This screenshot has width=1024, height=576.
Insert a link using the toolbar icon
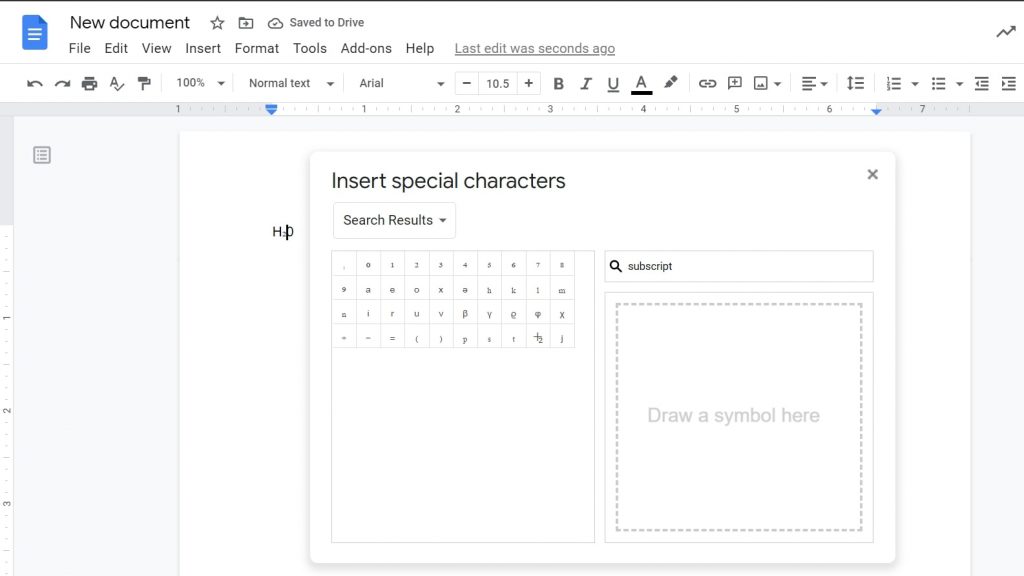click(708, 83)
